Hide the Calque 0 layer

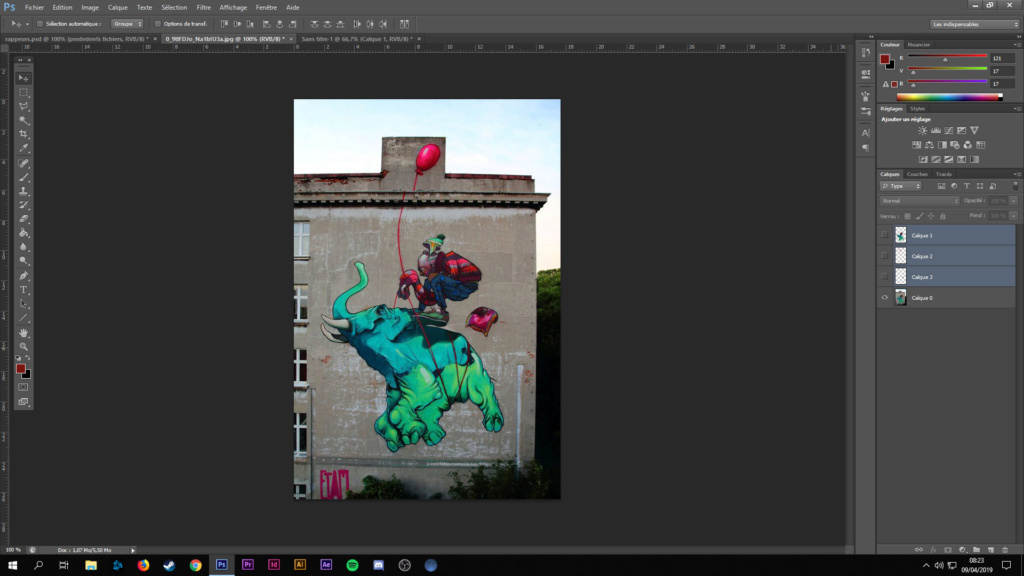[885, 298]
